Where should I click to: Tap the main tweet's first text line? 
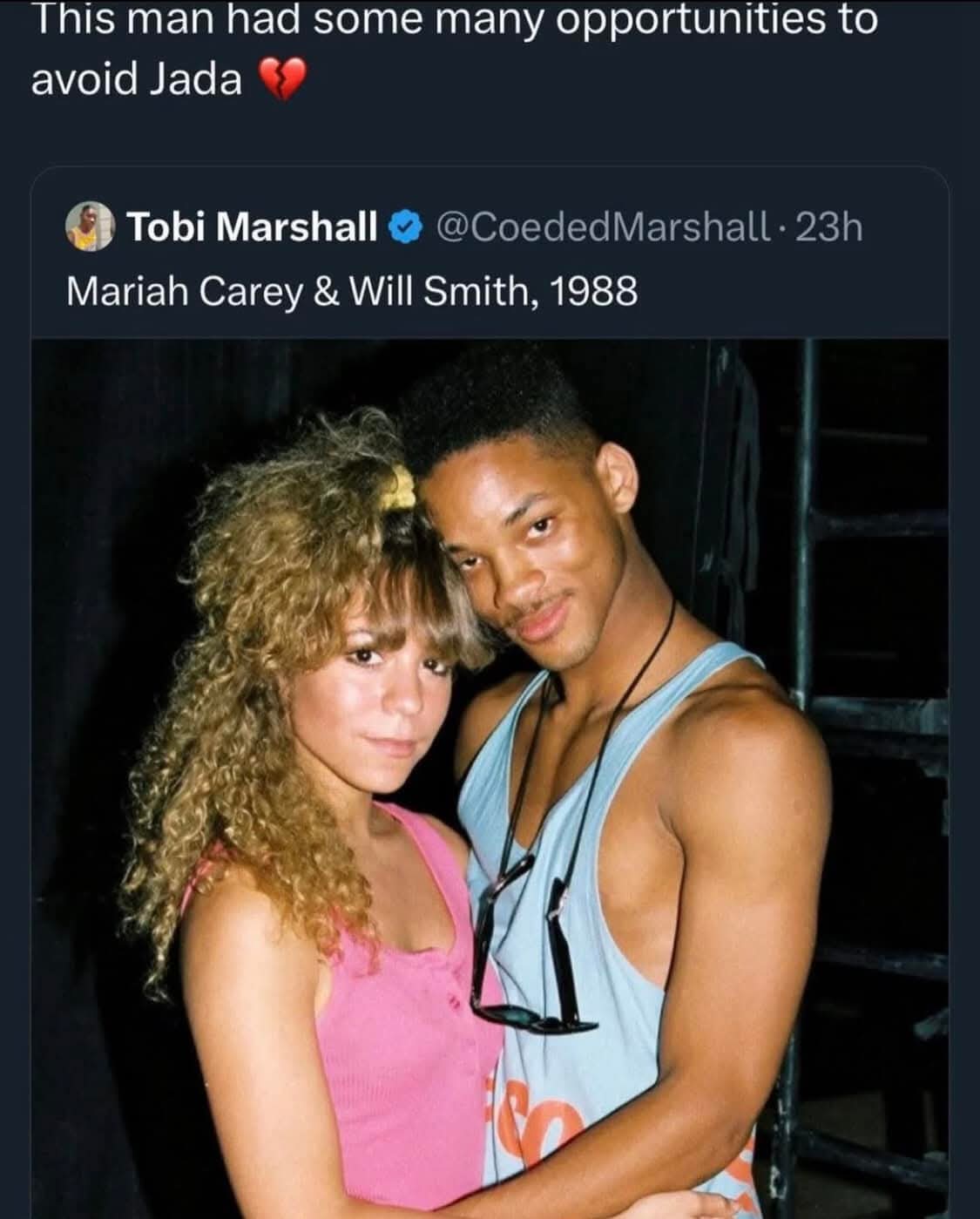point(455,19)
